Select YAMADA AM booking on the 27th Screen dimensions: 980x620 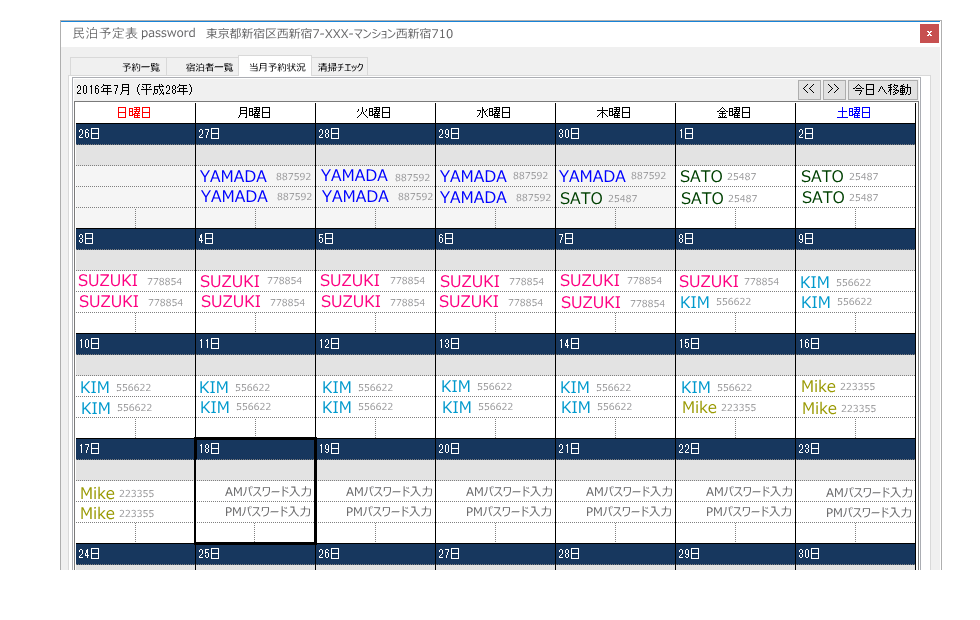pos(234,177)
